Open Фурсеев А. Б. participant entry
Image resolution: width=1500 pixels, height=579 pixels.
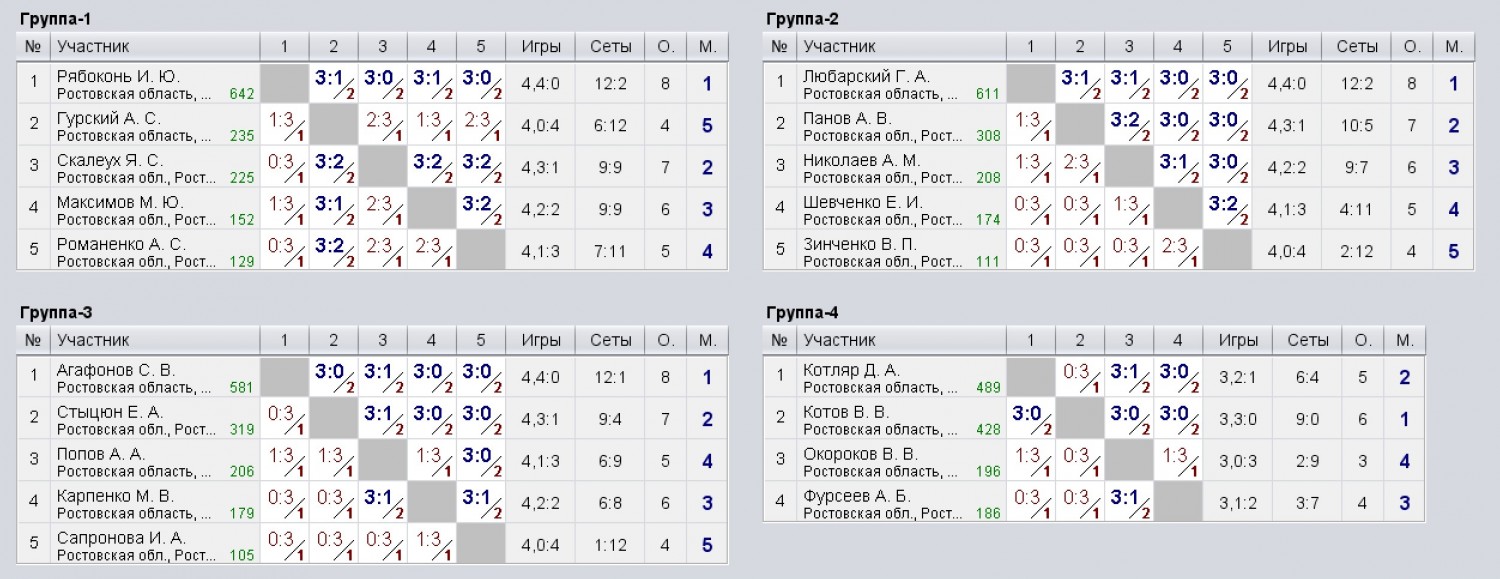857,497
